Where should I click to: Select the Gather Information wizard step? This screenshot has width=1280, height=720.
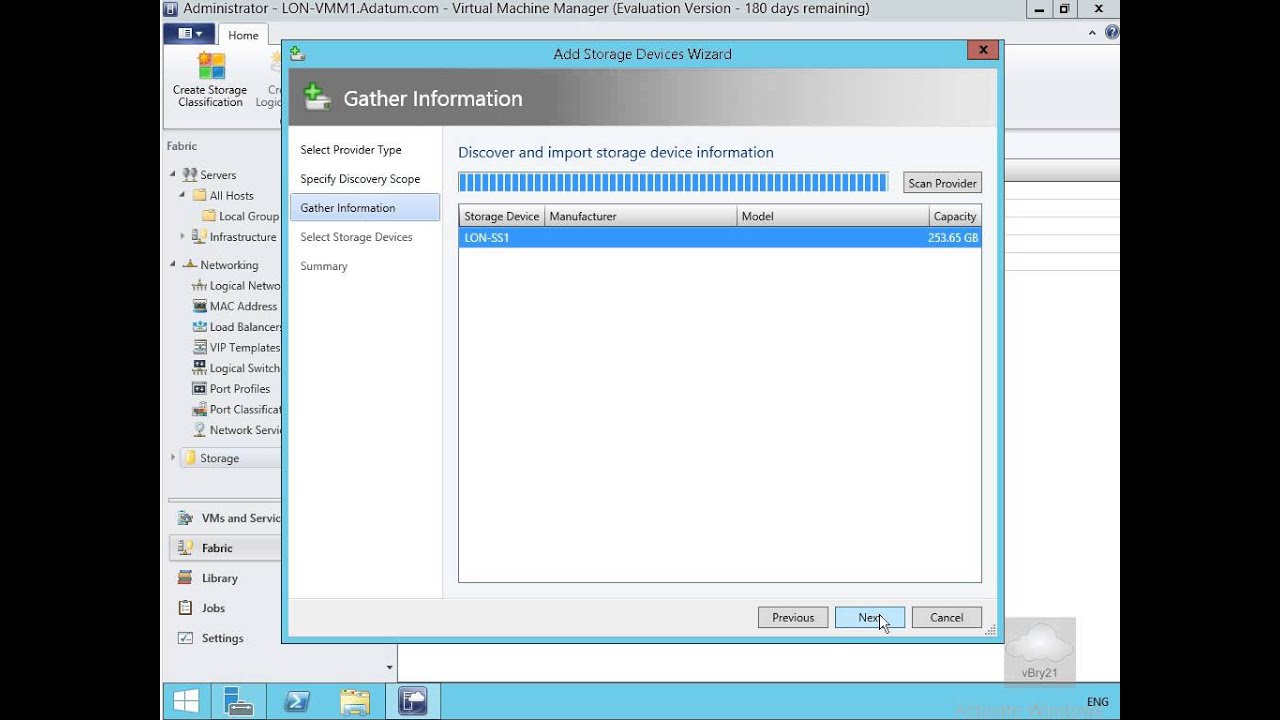(364, 208)
